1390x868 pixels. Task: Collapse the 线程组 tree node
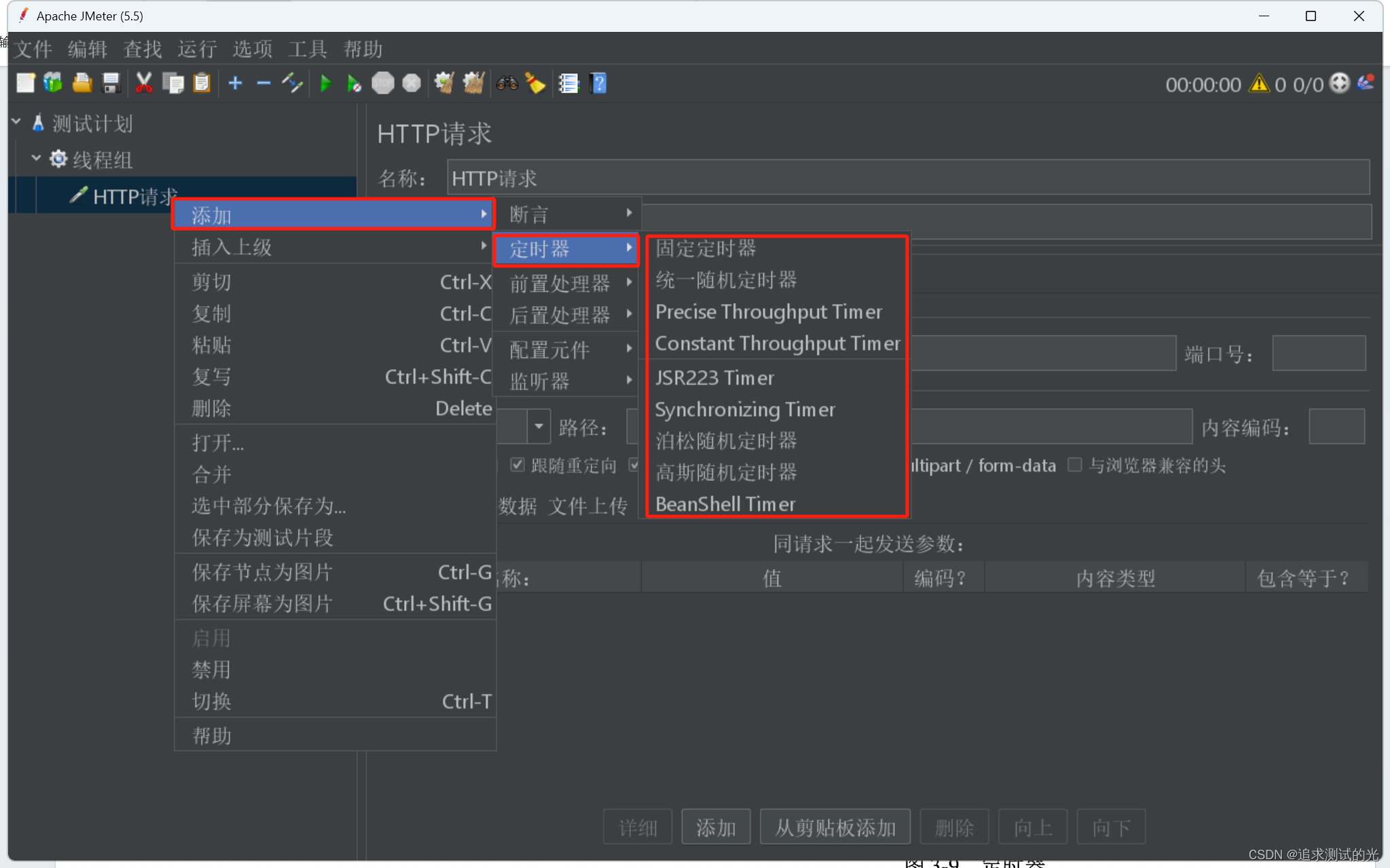click(x=36, y=158)
